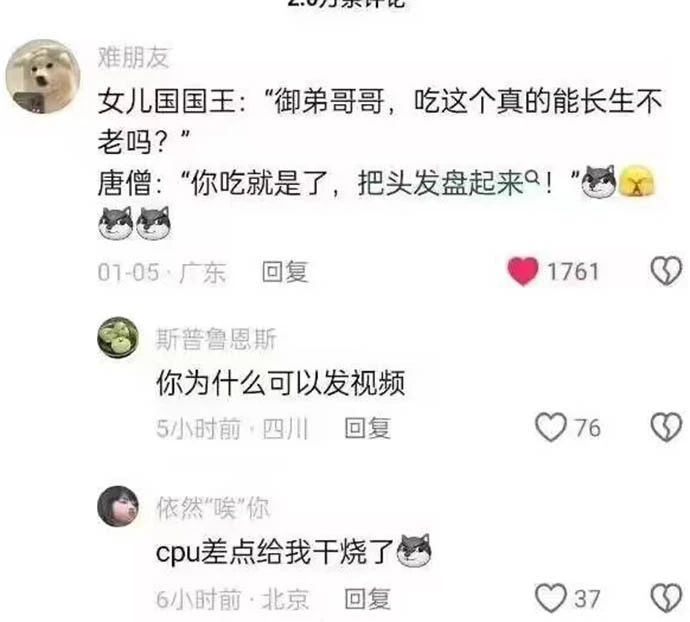Dislike 依然"唉"你's comment with broken heart
The height and width of the screenshot is (622, 690).
tap(666, 598)
